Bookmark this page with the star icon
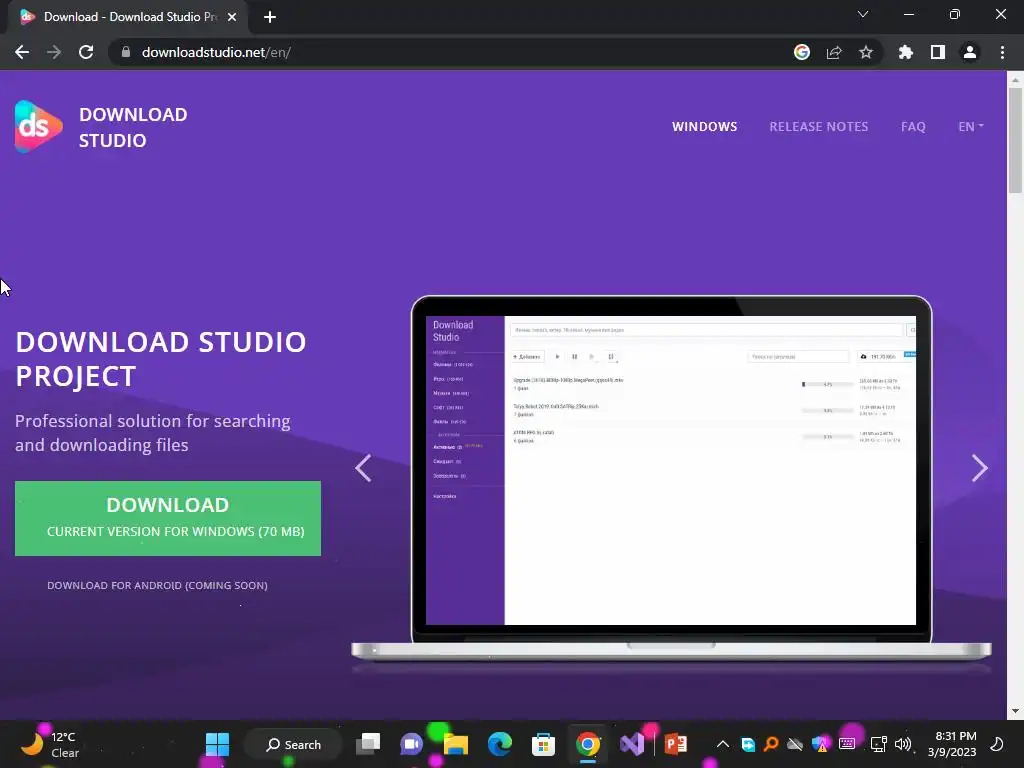This screenshot has width=1024, height=768. (x=866, y=52)
